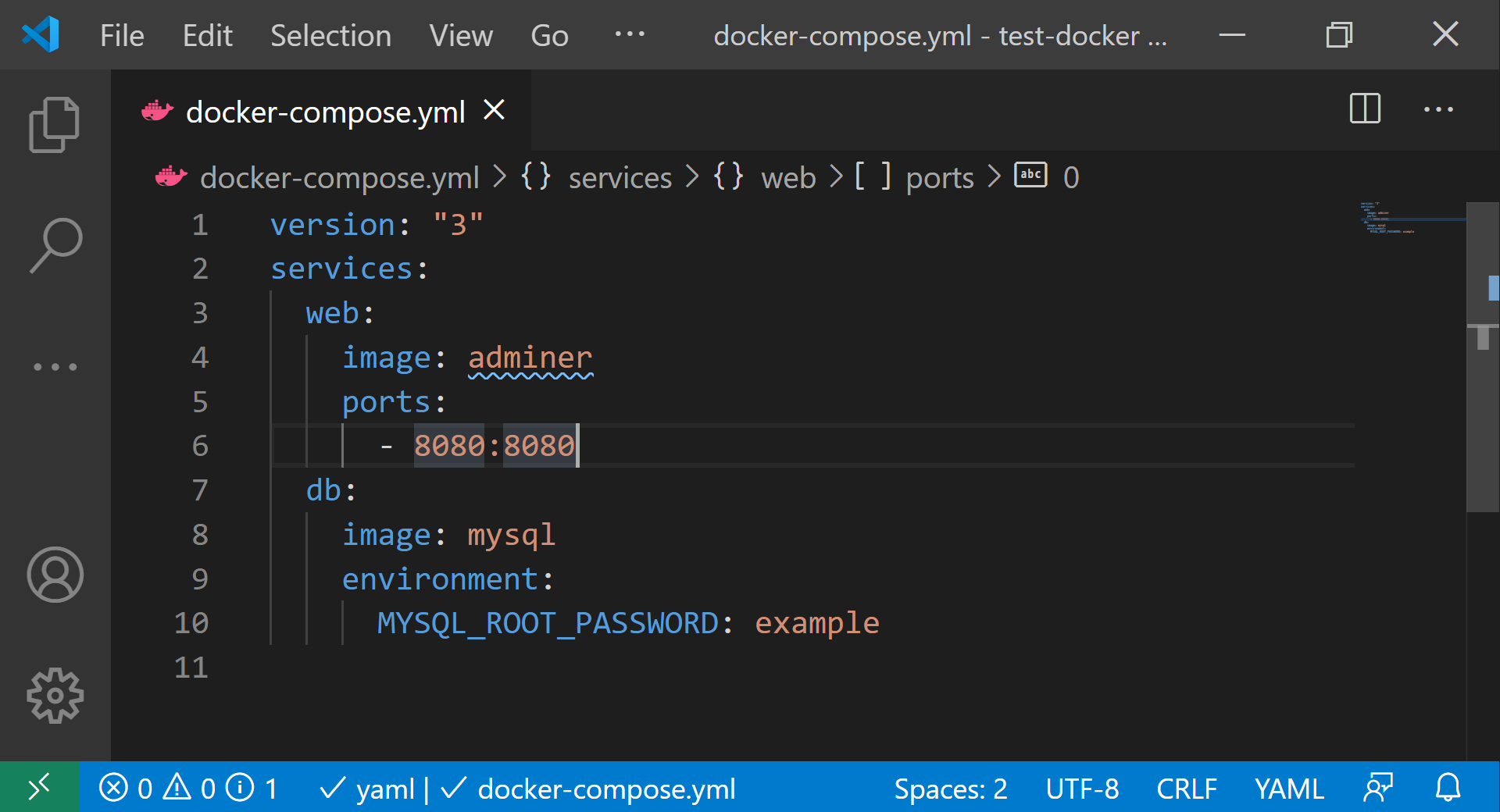Open the View menu
Screen dimensions: 1500x812
[461, 36]
